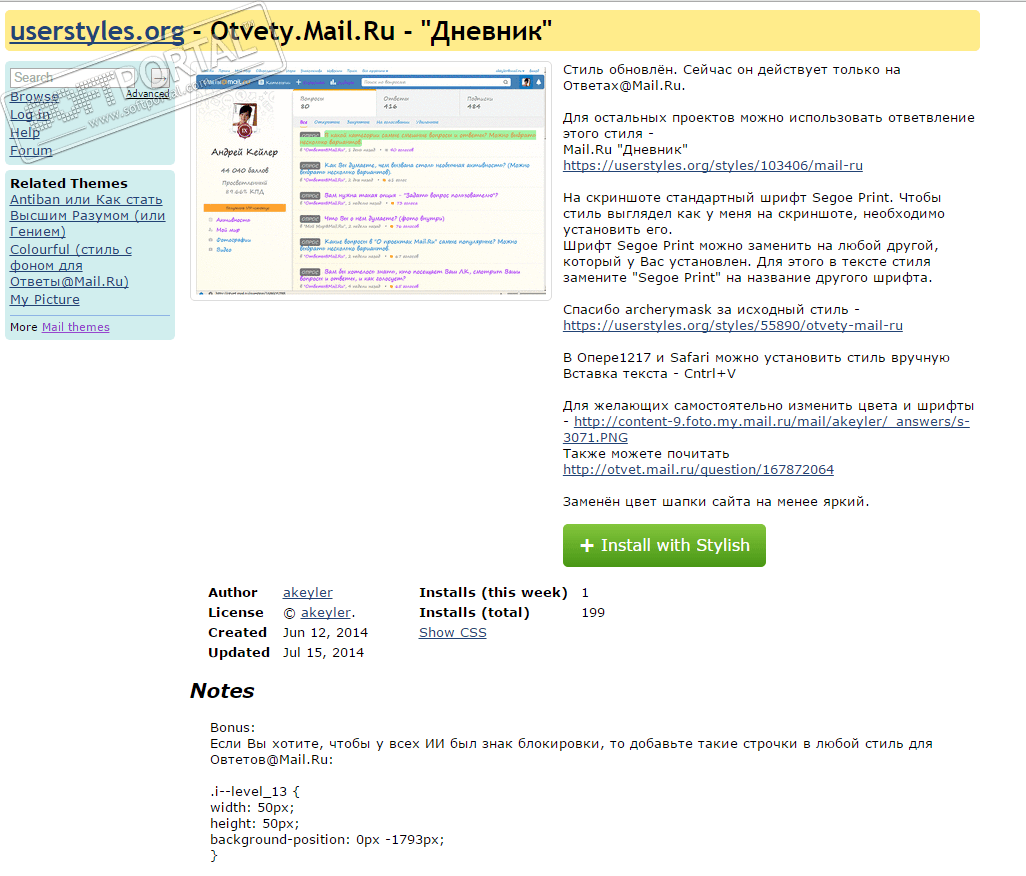Open the userstyles.org home link

pos(97,31)
